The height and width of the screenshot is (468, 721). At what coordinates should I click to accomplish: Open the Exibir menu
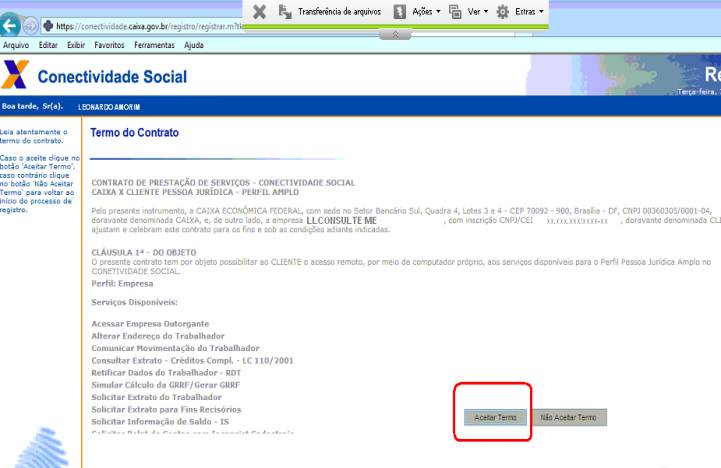pos(76,45)
